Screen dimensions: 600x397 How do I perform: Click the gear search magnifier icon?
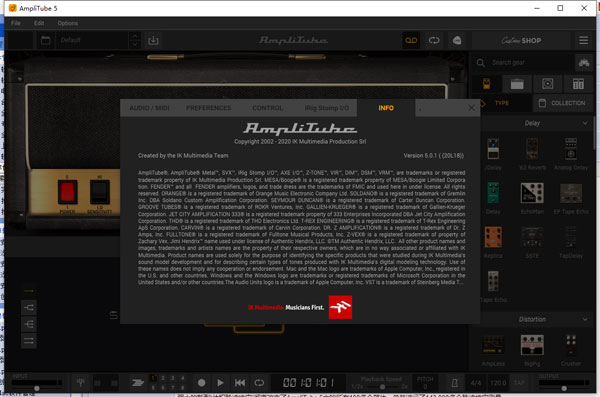(x=481, y=62)
